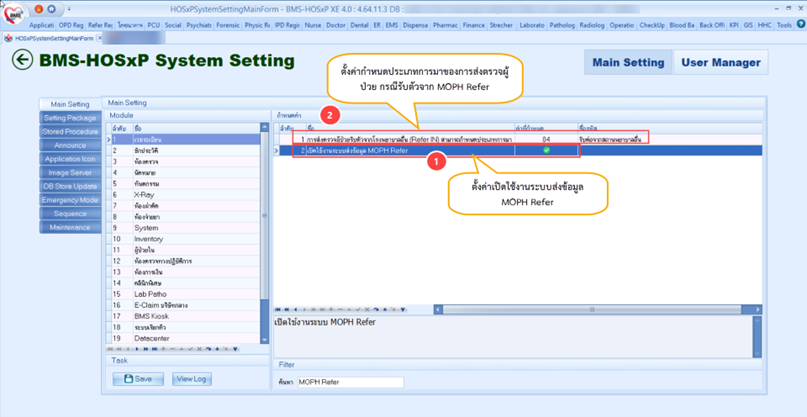Viewport: 807px width, 417px height.
Task: Close the HOSxPSystemSettingMainForm document tab
Action: pos(99,38)
